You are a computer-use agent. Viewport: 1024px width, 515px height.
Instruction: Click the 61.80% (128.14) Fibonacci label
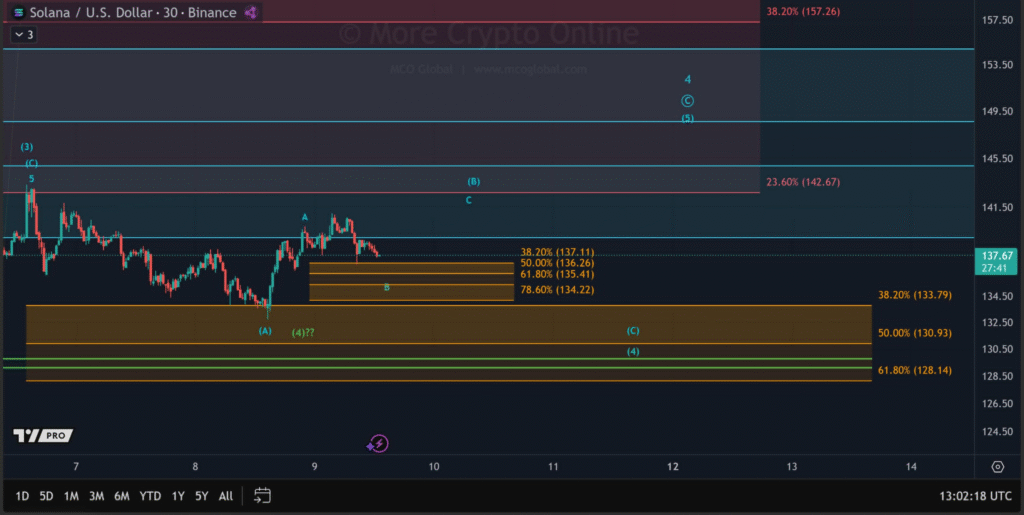[914, 370]
